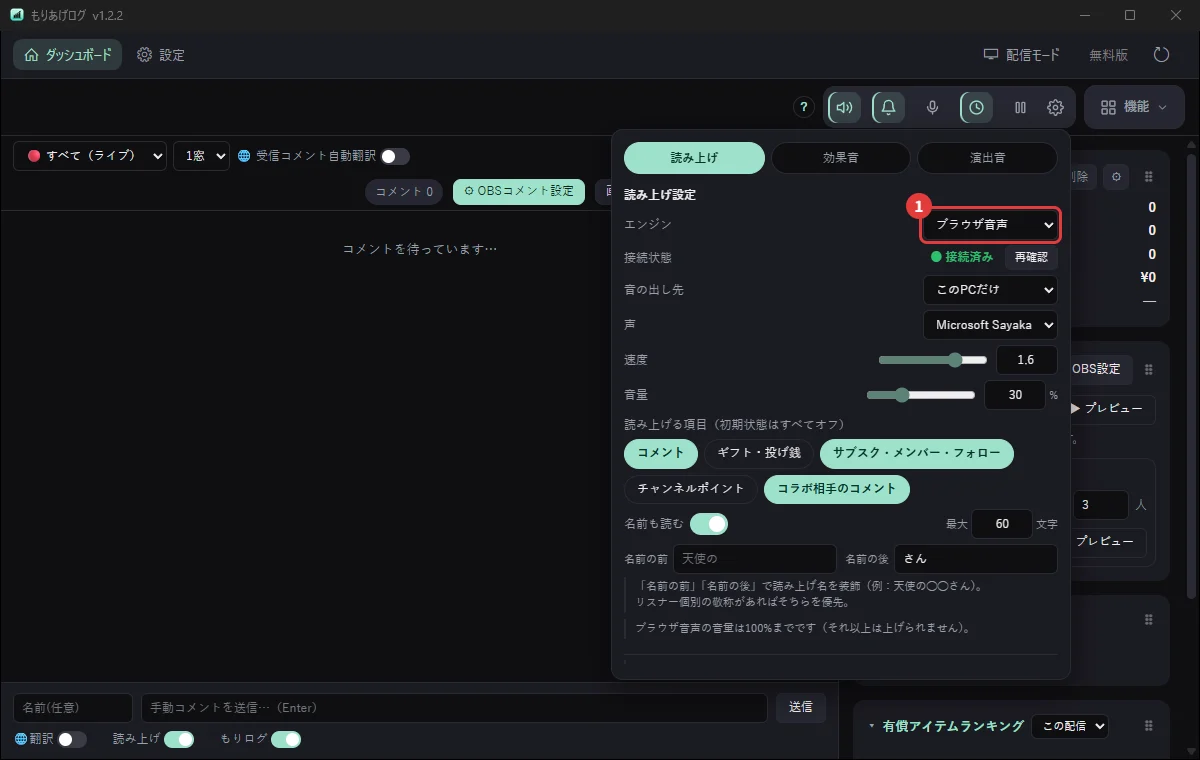Click the 名前の後 field containing さん
This screenshot has height=760, width=1200.
[x=976, y=559]
